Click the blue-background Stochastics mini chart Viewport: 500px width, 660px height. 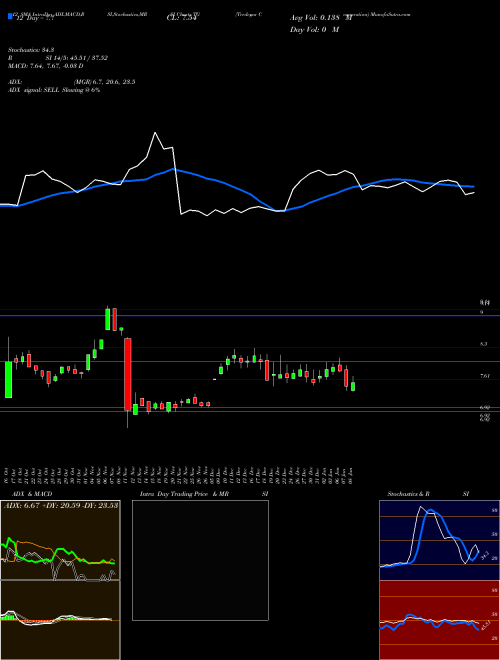pos(439,540)
